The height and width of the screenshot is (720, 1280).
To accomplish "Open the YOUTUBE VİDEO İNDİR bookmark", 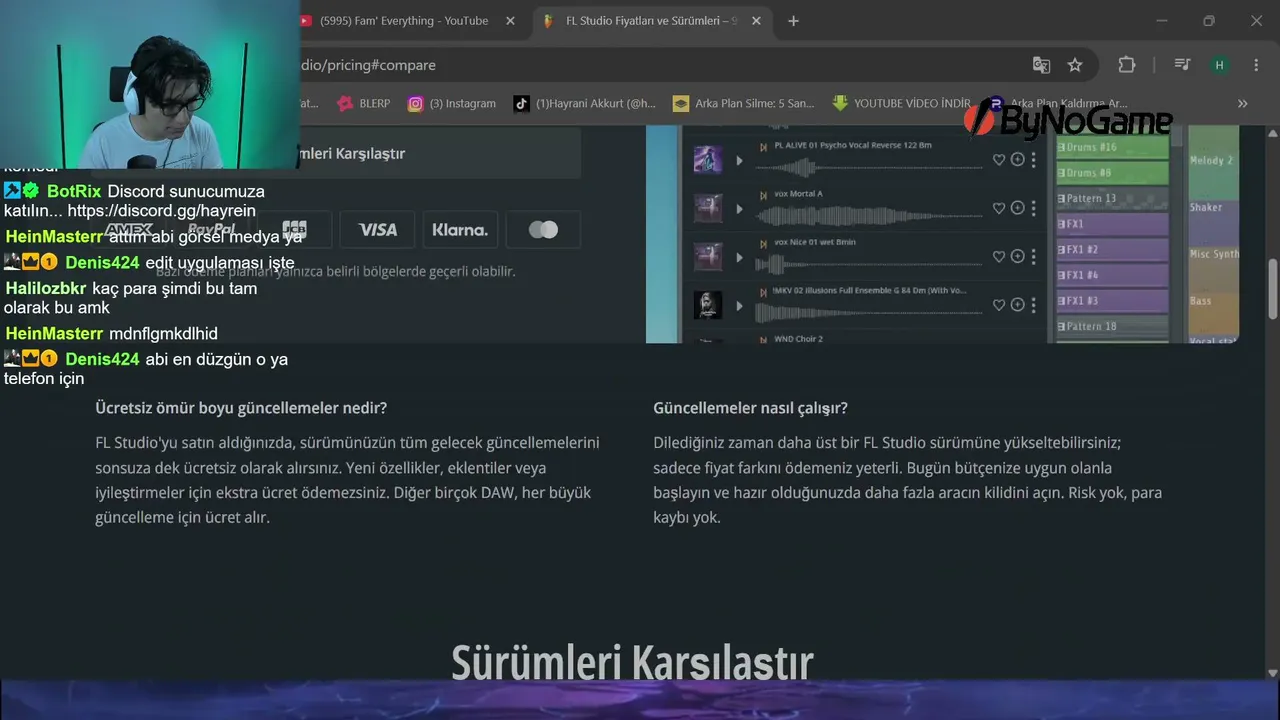I will click(x=902, y=103).
